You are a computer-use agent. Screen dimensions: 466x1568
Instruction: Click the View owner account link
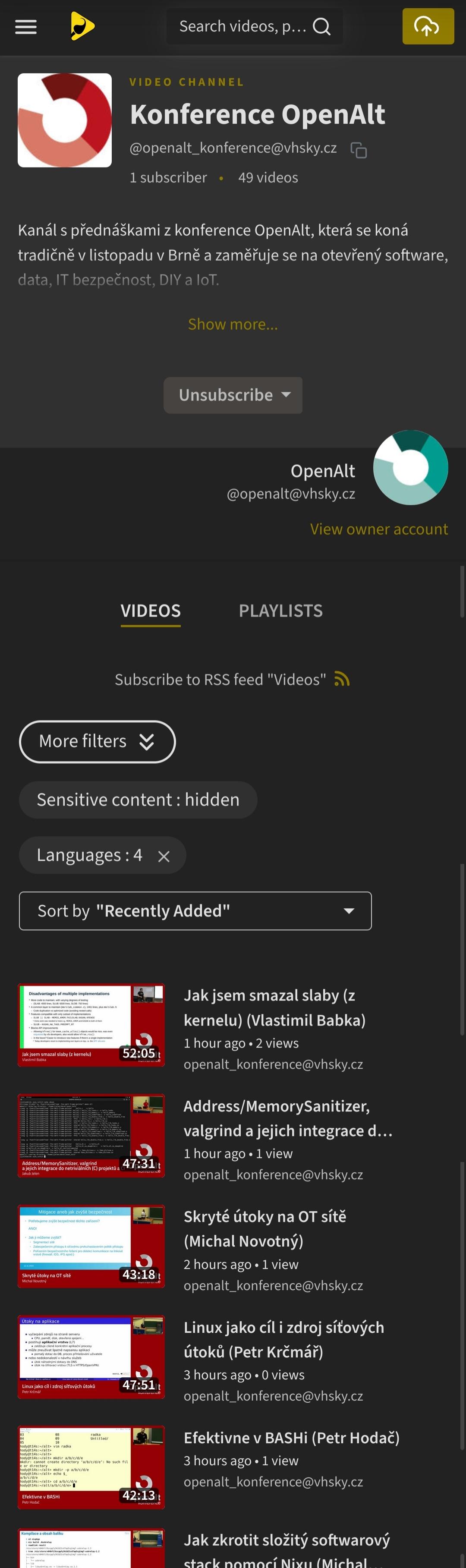coord(378,529)
